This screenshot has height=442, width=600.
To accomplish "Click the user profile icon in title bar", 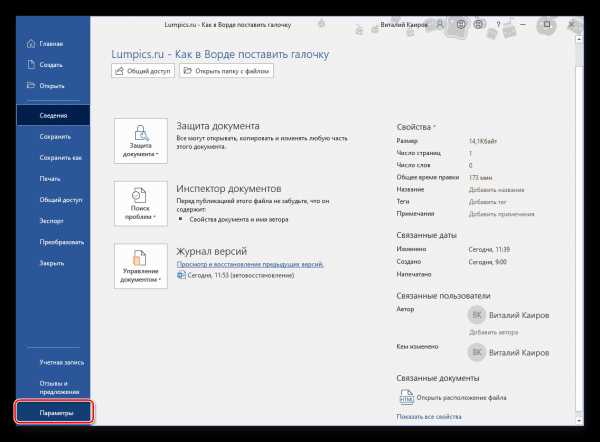I will pos(440,25).
